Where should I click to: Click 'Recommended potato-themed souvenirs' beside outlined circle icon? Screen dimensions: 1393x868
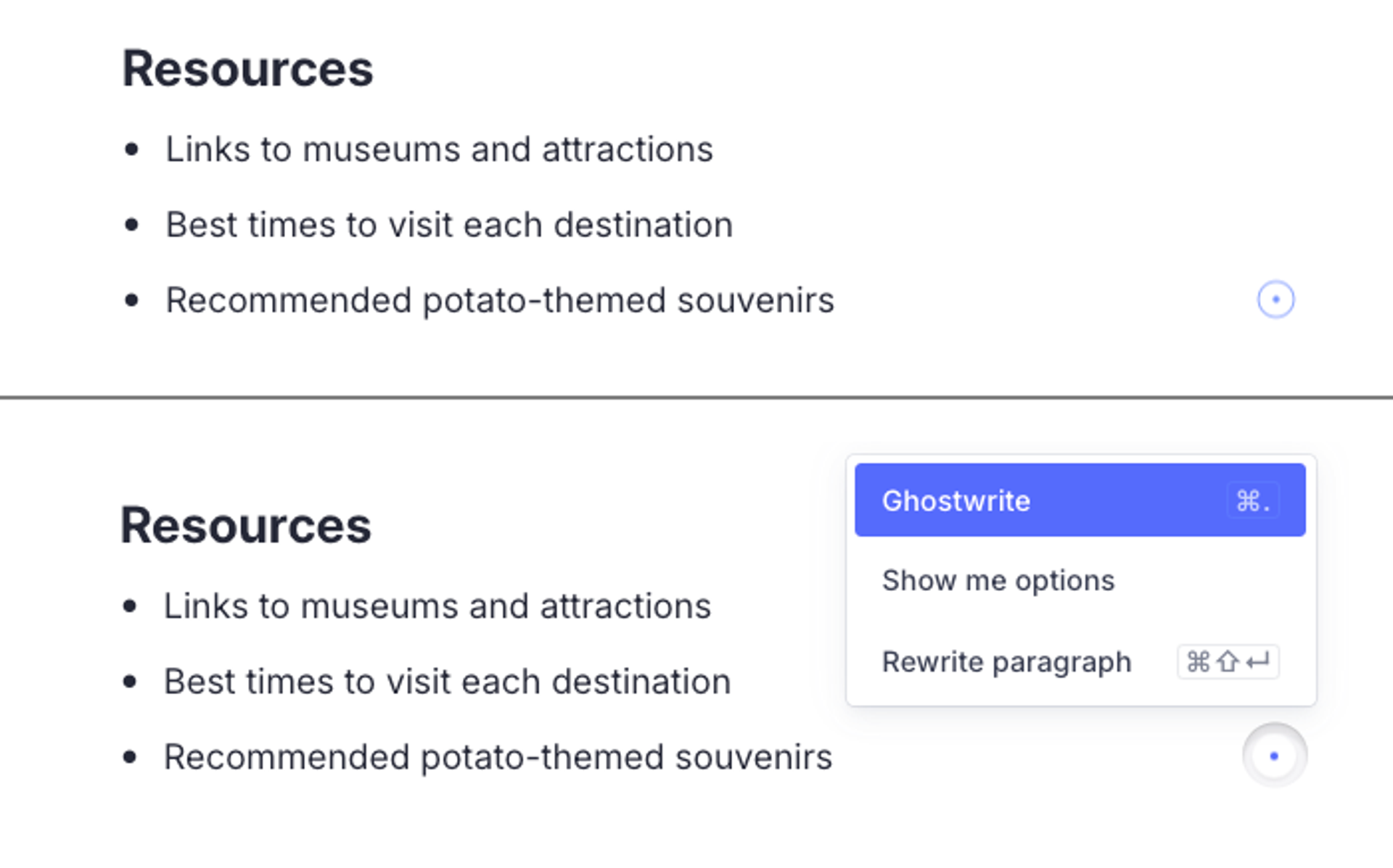[500, 300]
